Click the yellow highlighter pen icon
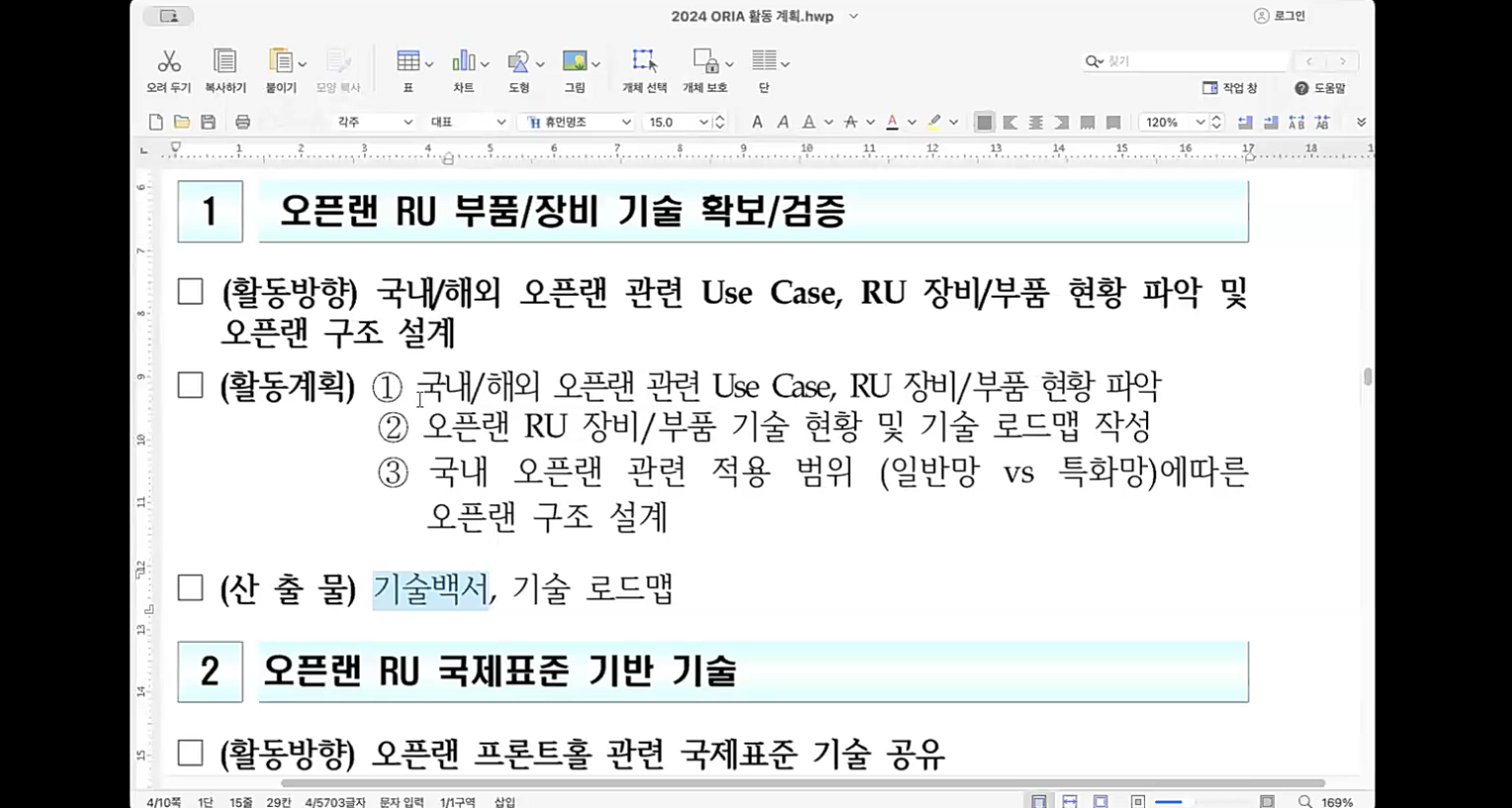 [934, 122]
